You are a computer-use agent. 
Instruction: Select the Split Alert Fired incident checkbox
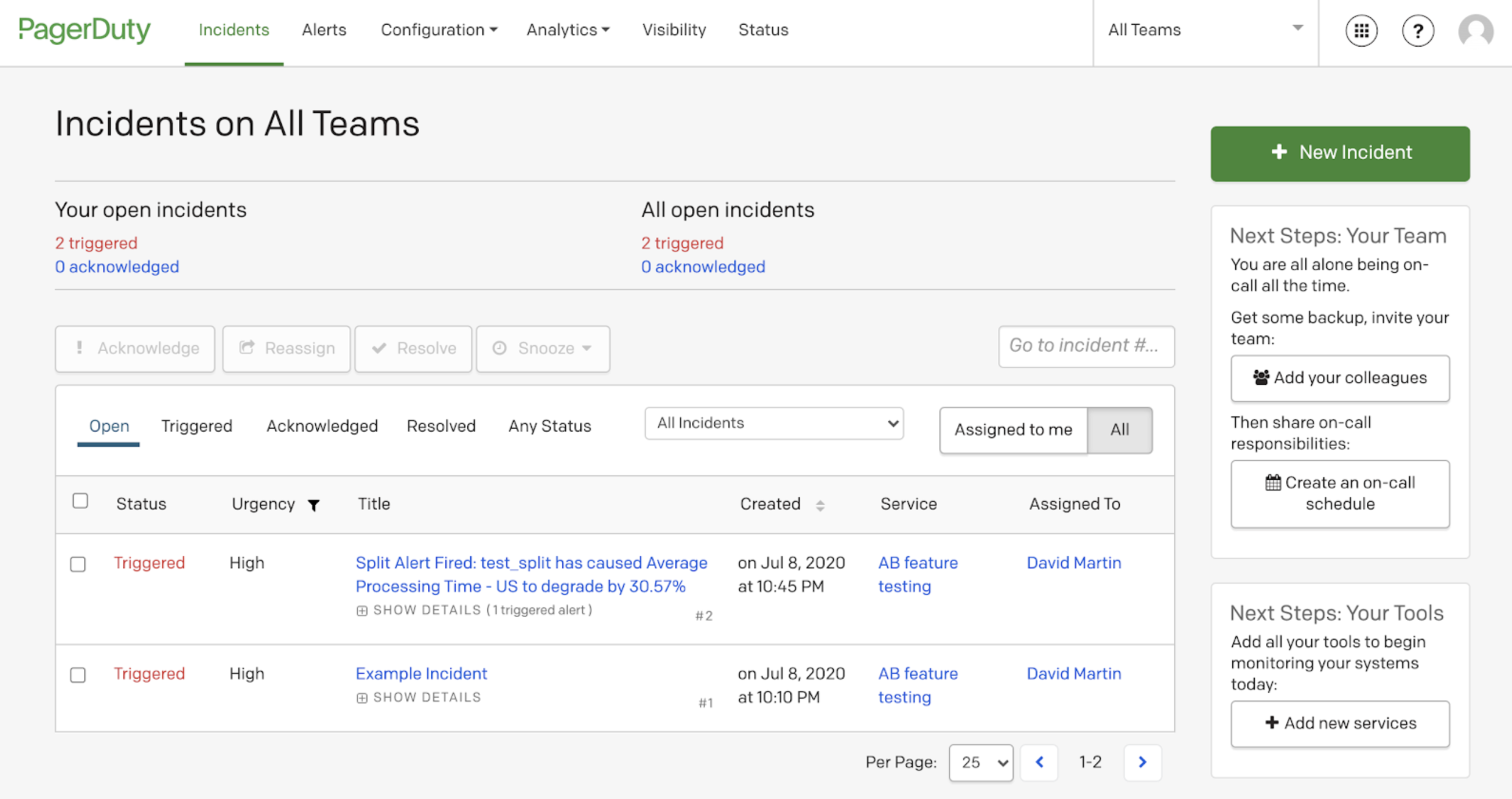78,564
